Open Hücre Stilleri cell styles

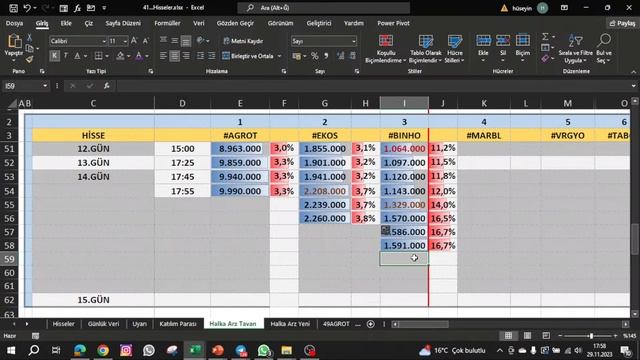pyautogui.click(x=454, y=49)
